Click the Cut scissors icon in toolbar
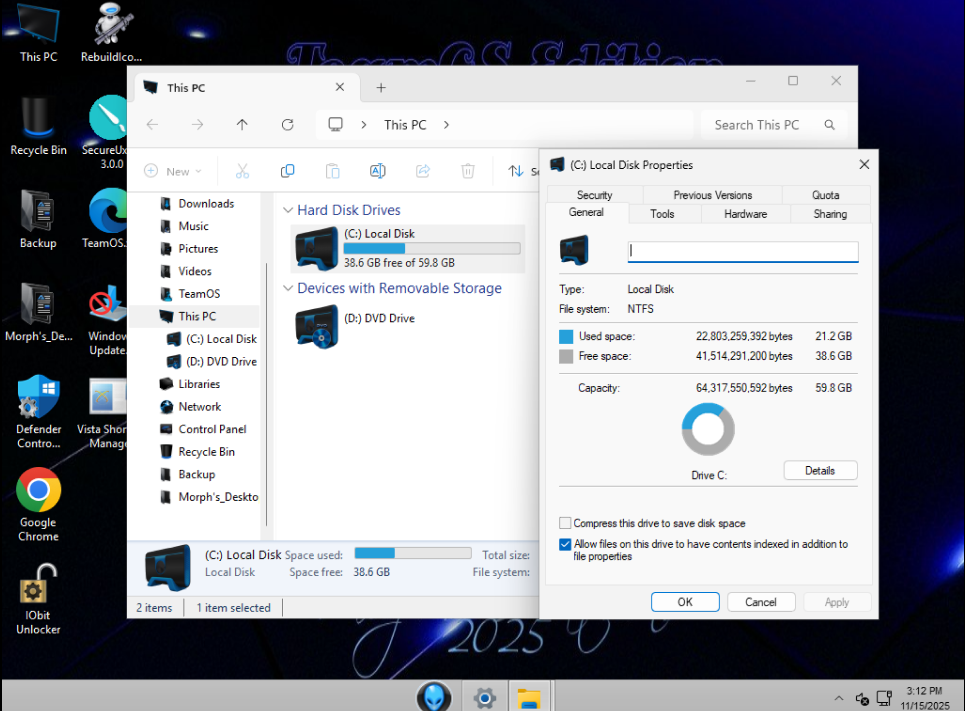965x711 pixels. 242,171
